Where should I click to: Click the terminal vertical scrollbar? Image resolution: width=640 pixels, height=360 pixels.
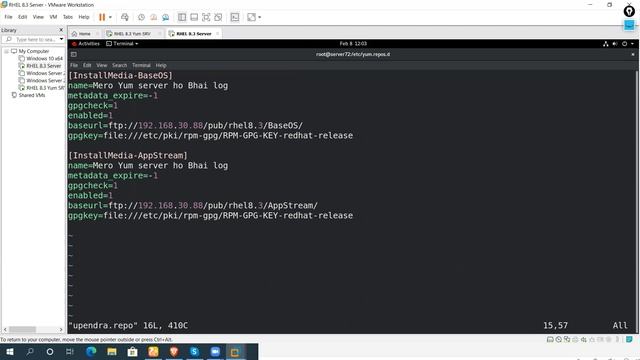(x=637, y=201)
